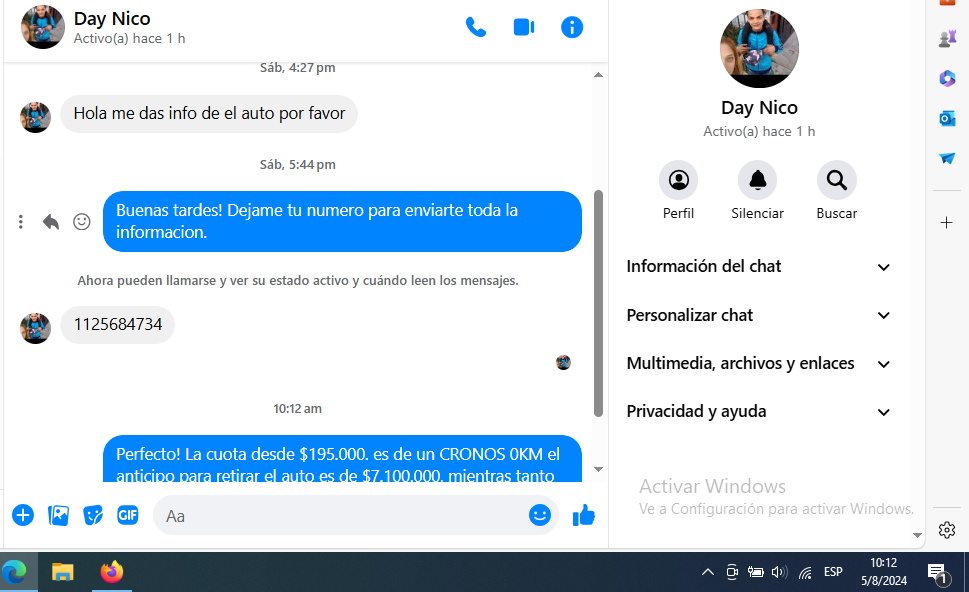This screenshot has height=592, width=969.
Task: Open Outlook in Edge sidebar
Action: 947,118
